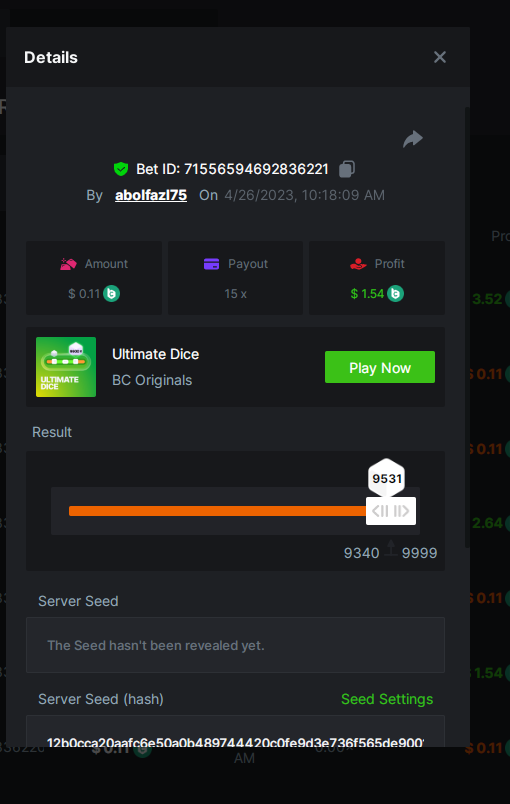The width and height of the screenshot is (510, 804).
Task: Click the Server Seed hash field
Action: pyautogui.click(x=235, y=732)
